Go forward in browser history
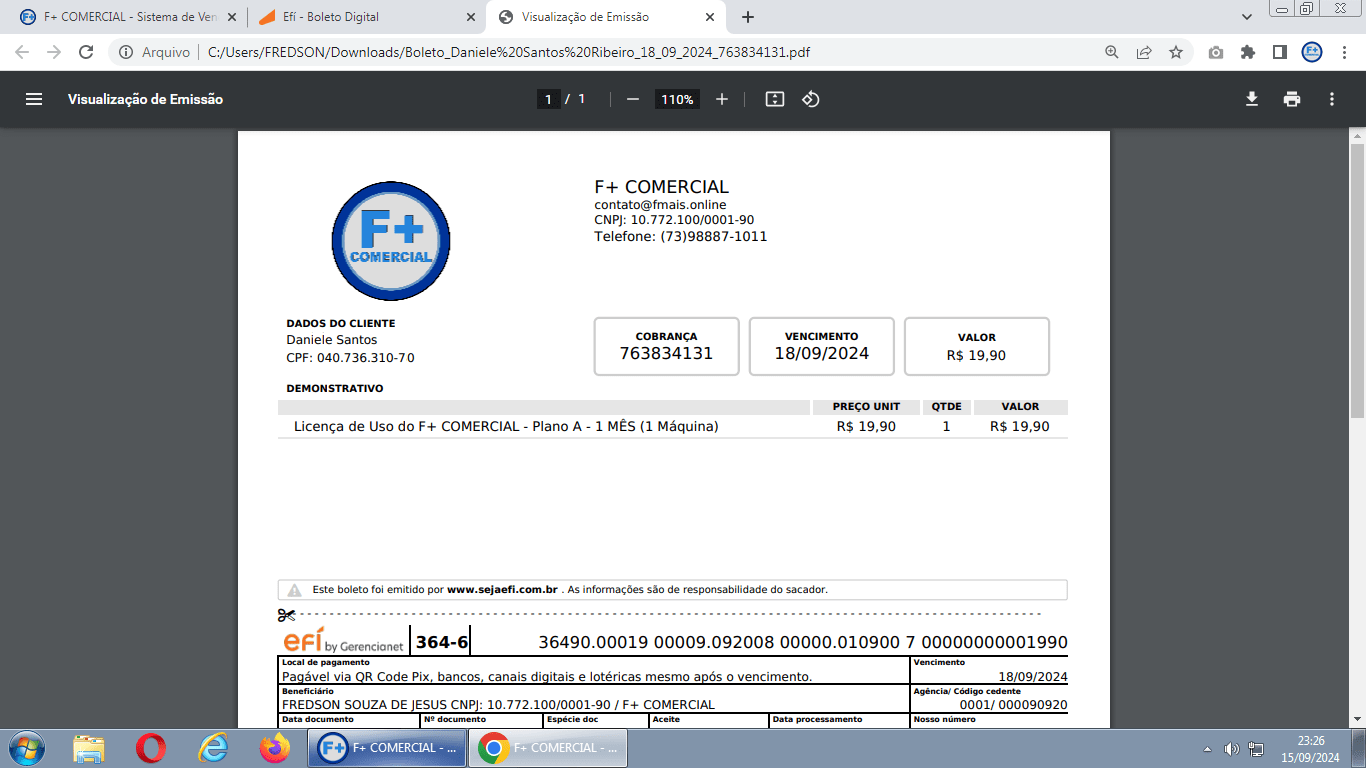The image size is (1366, 768). 54,52
